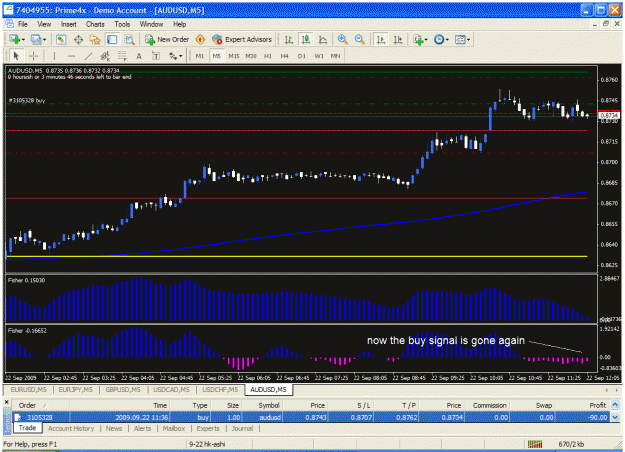Screen dimensions: 625x452
Task: Open the Data Window icon
Action: 78,39
